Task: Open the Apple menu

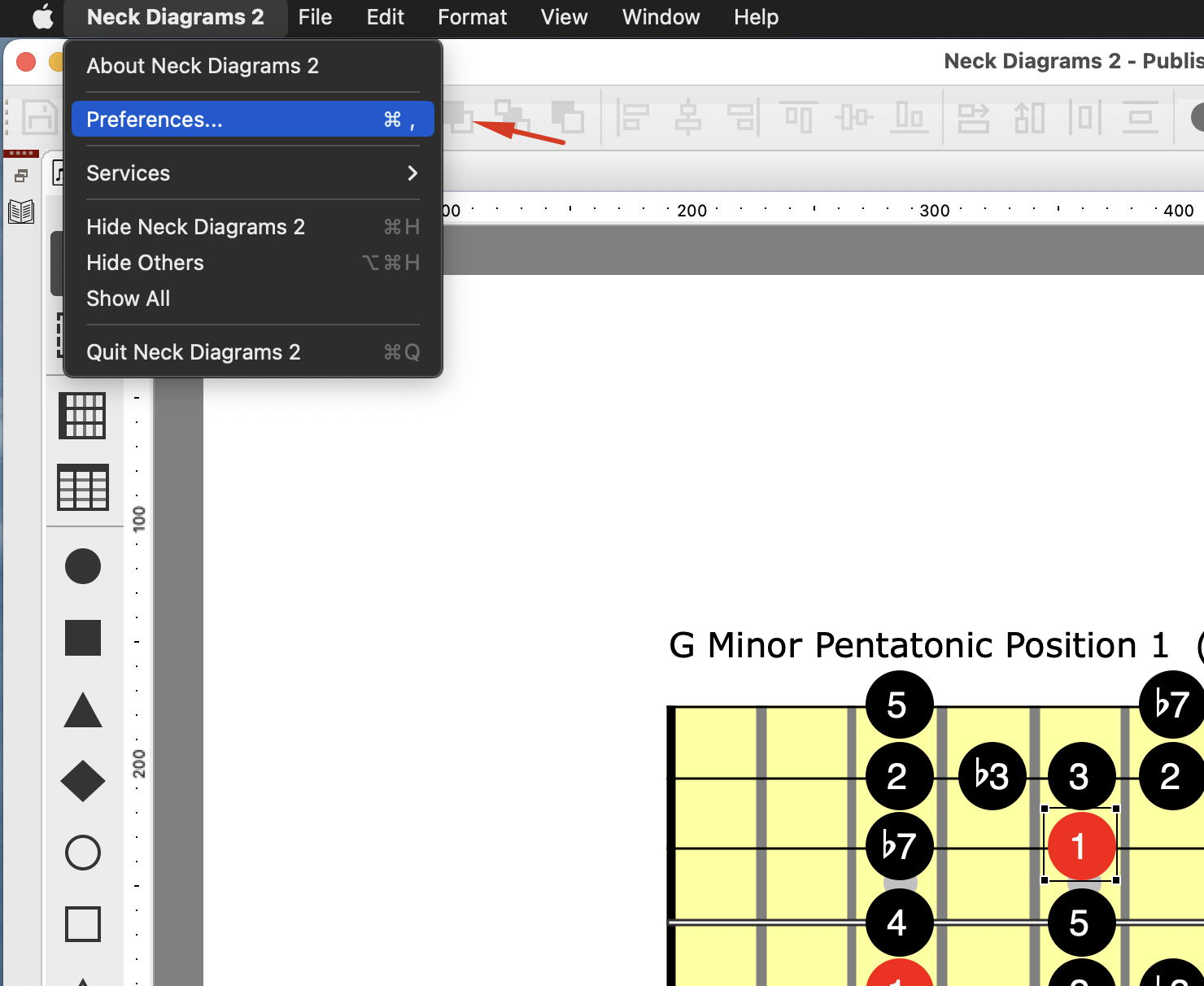Action: [42, 17]
